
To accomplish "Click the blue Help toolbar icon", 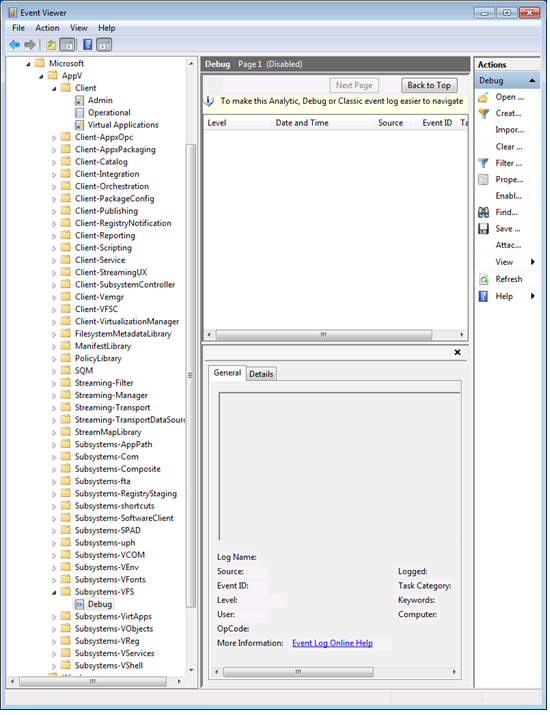I will tap(88, 45).
